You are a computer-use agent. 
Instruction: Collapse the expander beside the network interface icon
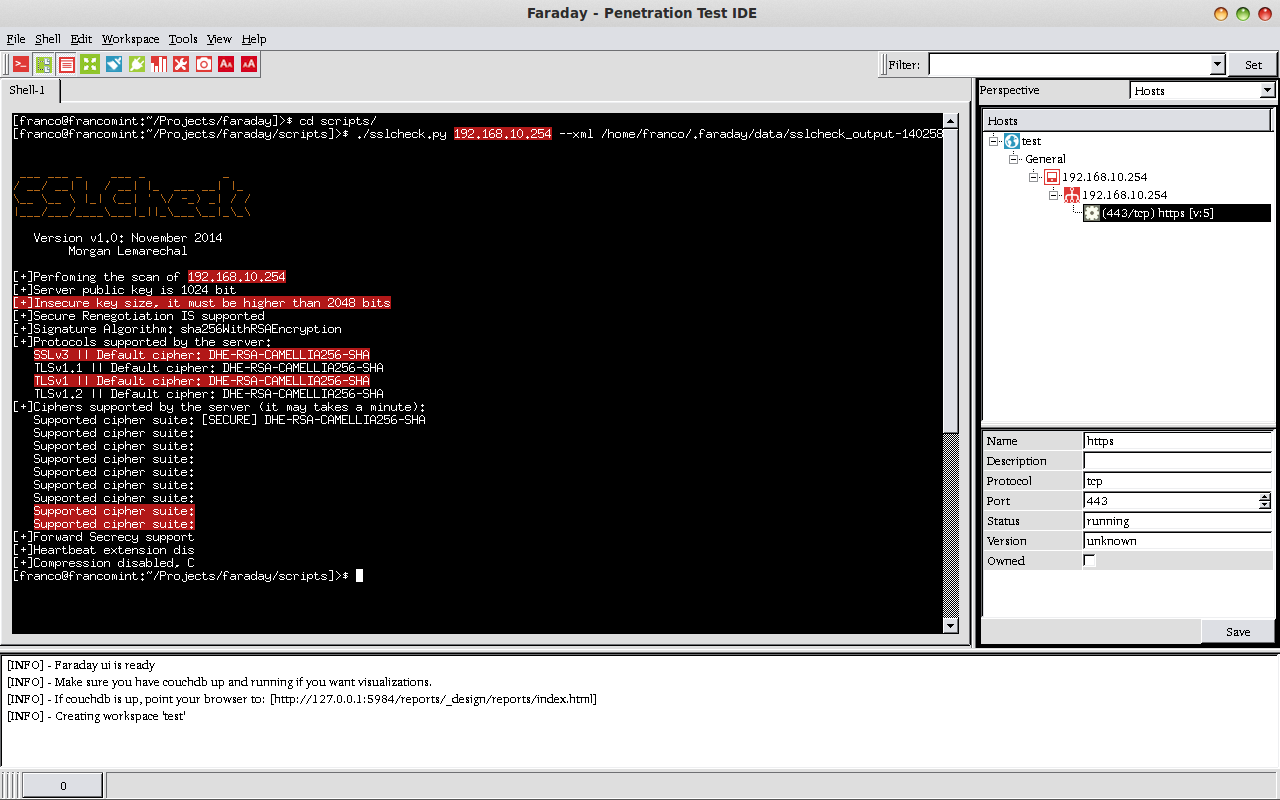tap(1053, 195)
